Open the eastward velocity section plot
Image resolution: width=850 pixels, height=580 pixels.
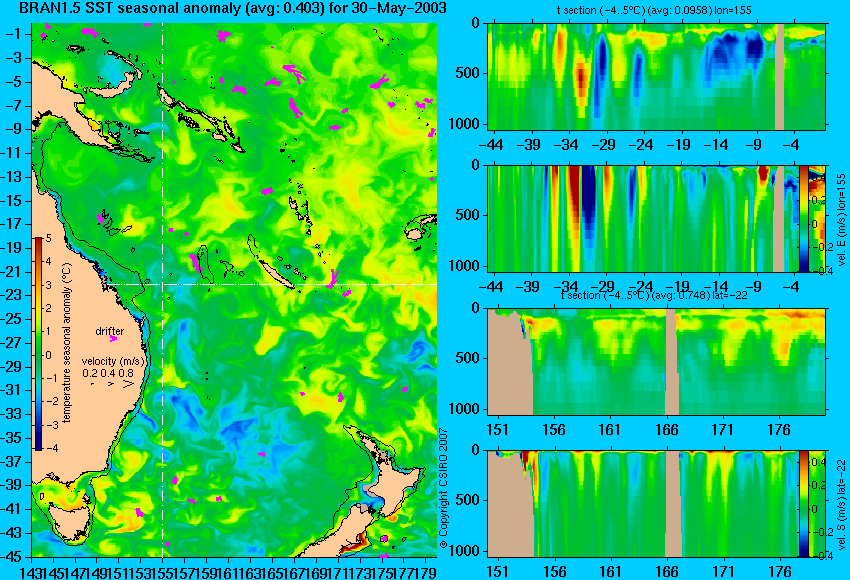642,218
